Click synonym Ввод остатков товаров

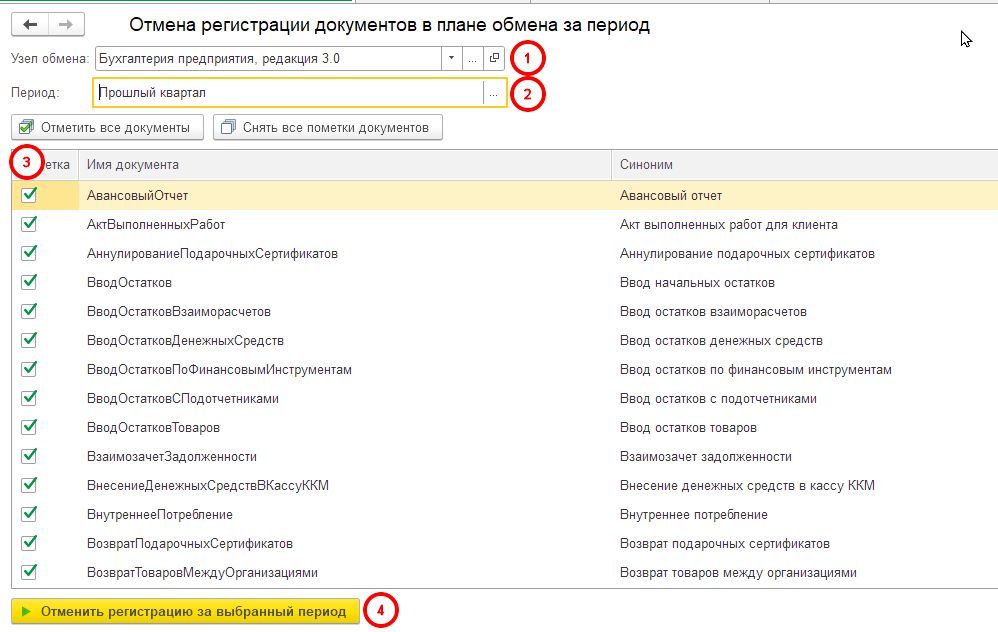click(688, 428)
